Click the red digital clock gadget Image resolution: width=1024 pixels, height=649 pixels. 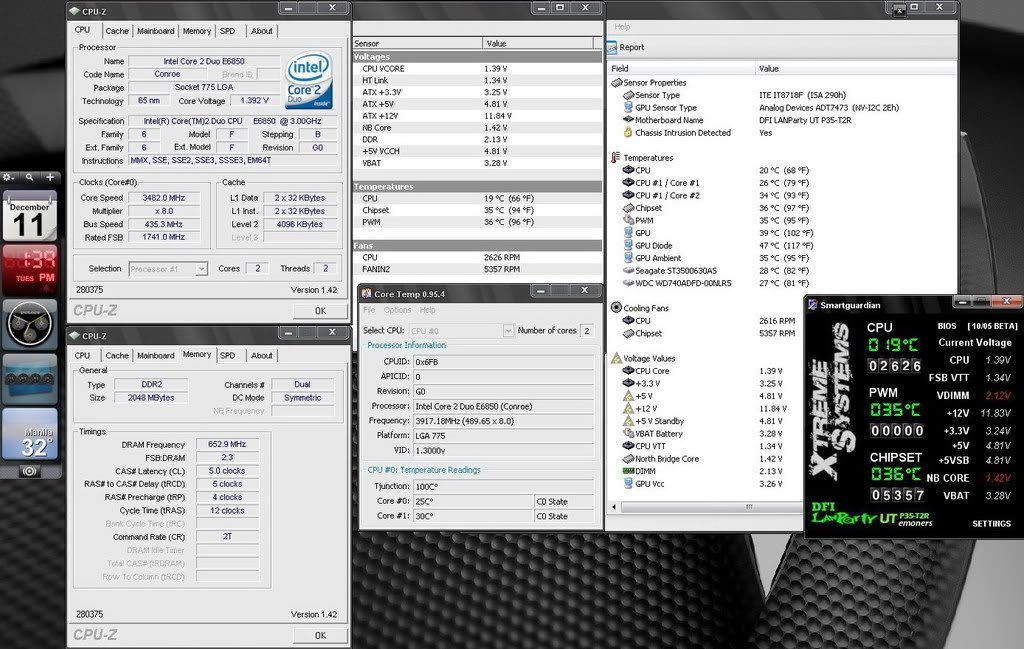tap(29, 268)
